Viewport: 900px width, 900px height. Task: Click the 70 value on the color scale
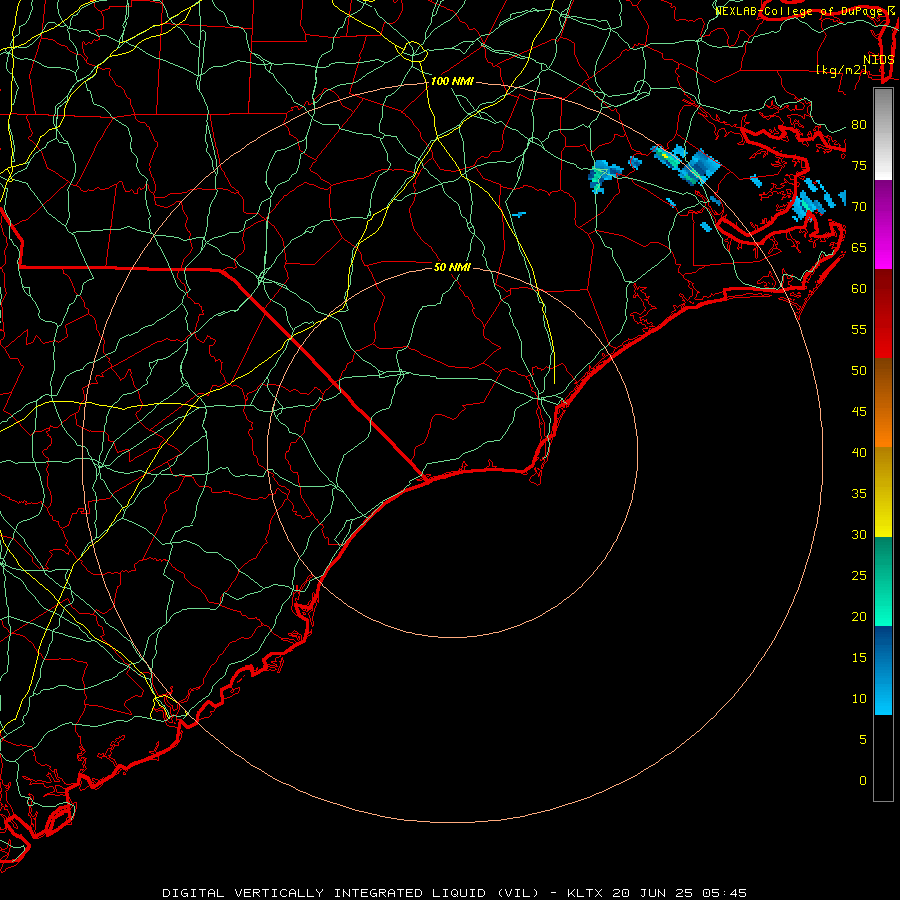859,207
